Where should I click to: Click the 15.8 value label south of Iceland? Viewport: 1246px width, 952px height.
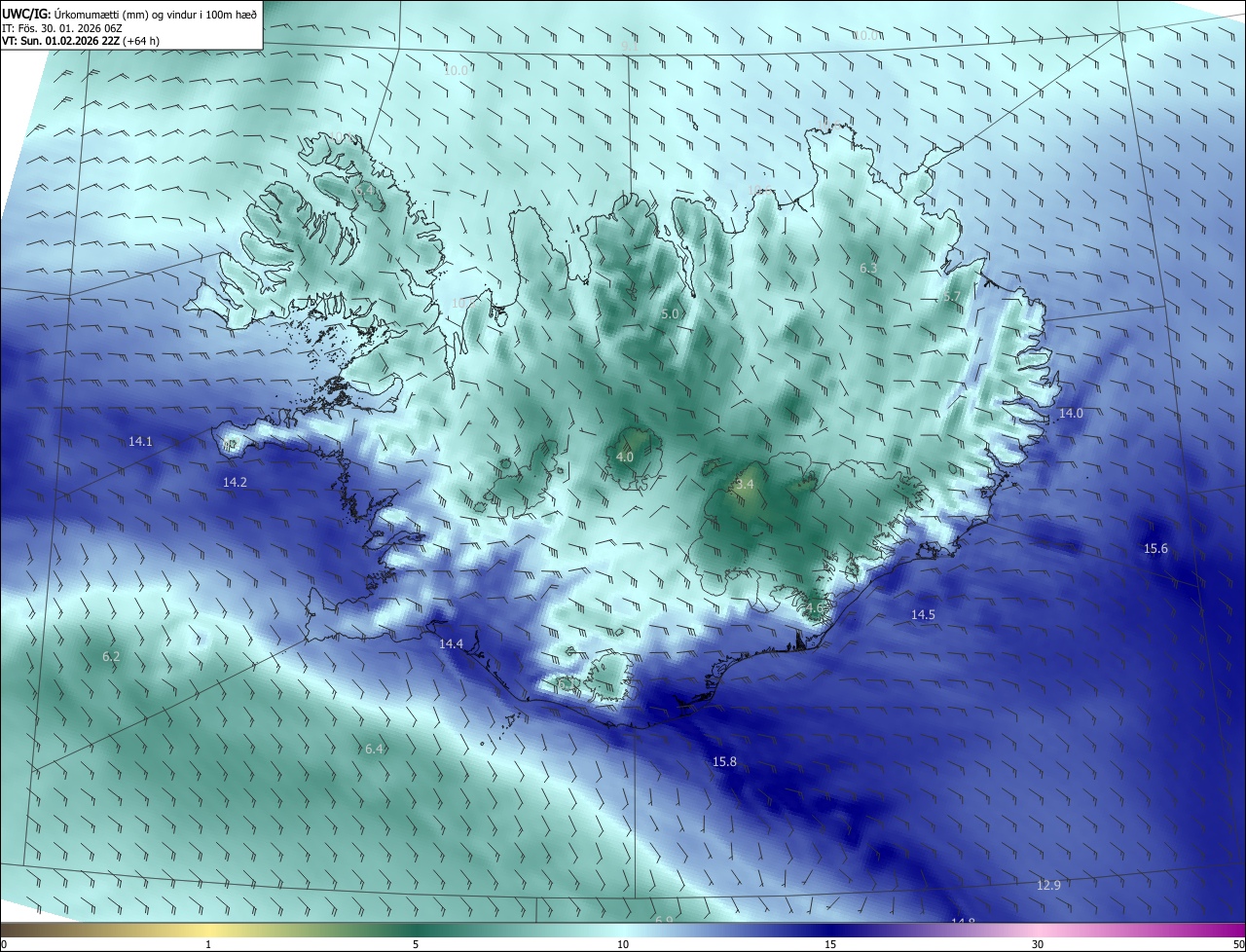point(724,762)
